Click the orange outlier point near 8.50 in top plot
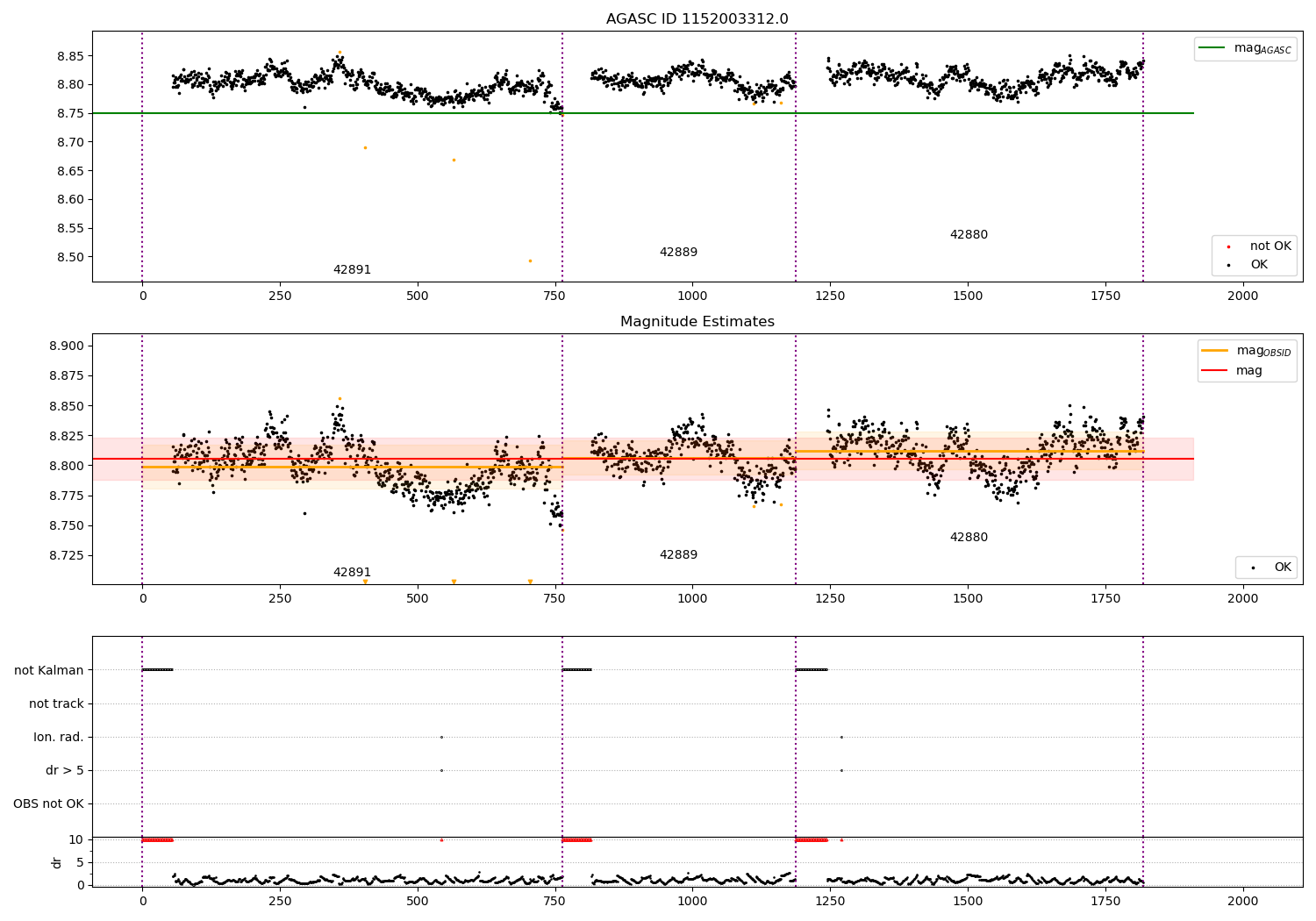Image resolution: width=1316 pixels, height=921 pixels. click(530, 261)
